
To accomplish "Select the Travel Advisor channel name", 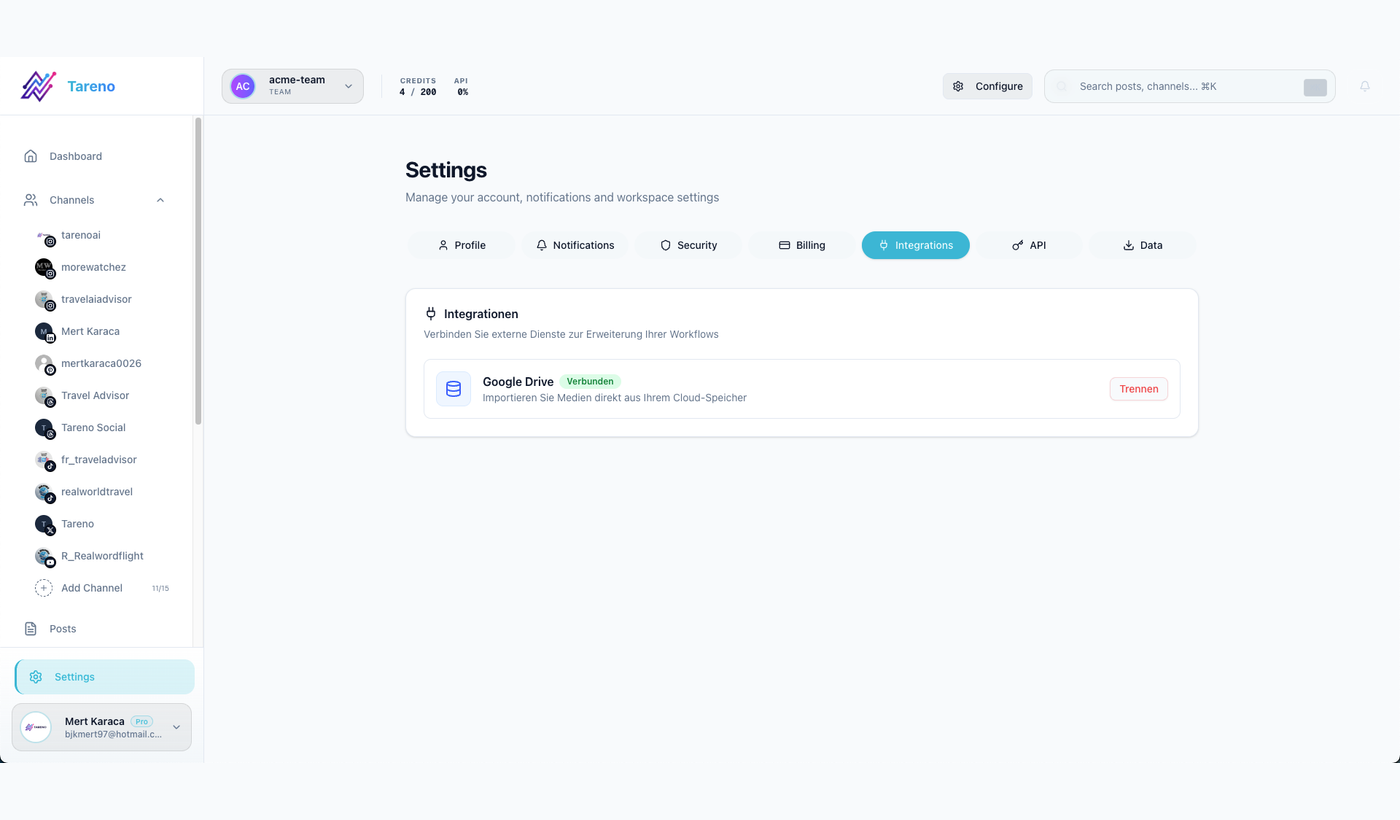I will [x=95, y=395].
